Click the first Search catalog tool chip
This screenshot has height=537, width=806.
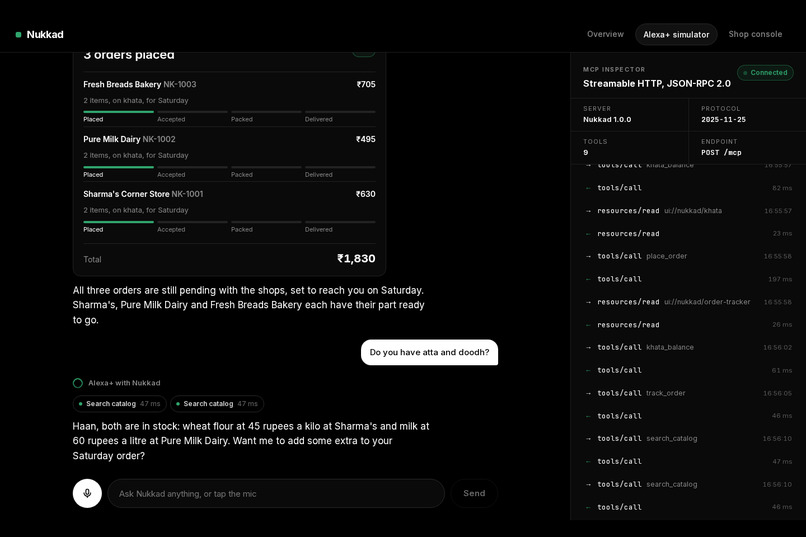(x=119, y=404)
